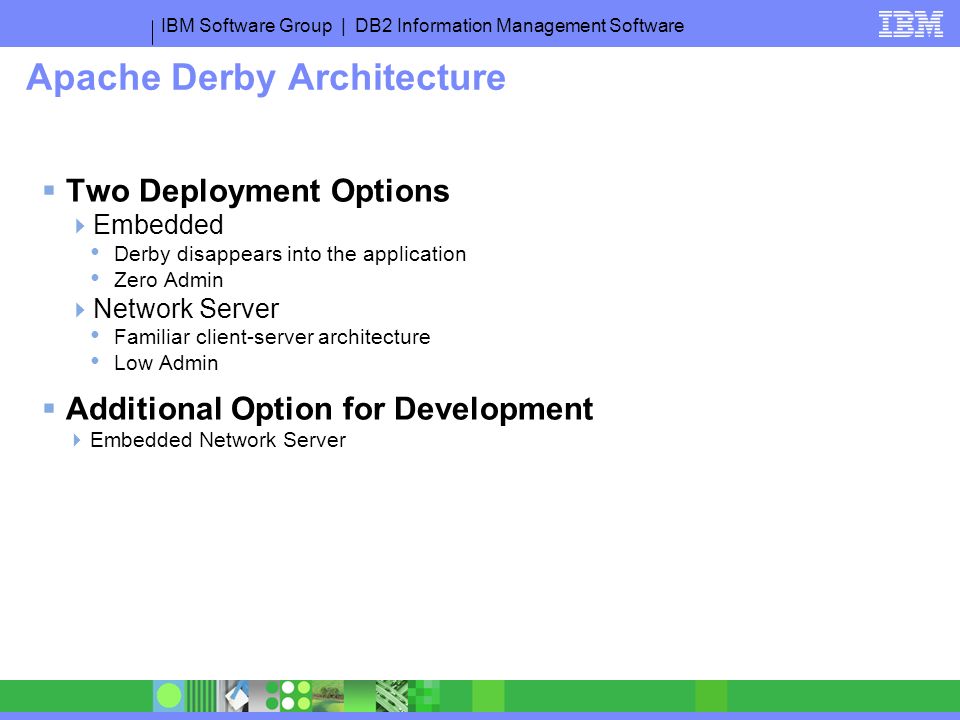Click the 'IBM Software Group' header text
The image size is (960, 720).
point(246,26)
